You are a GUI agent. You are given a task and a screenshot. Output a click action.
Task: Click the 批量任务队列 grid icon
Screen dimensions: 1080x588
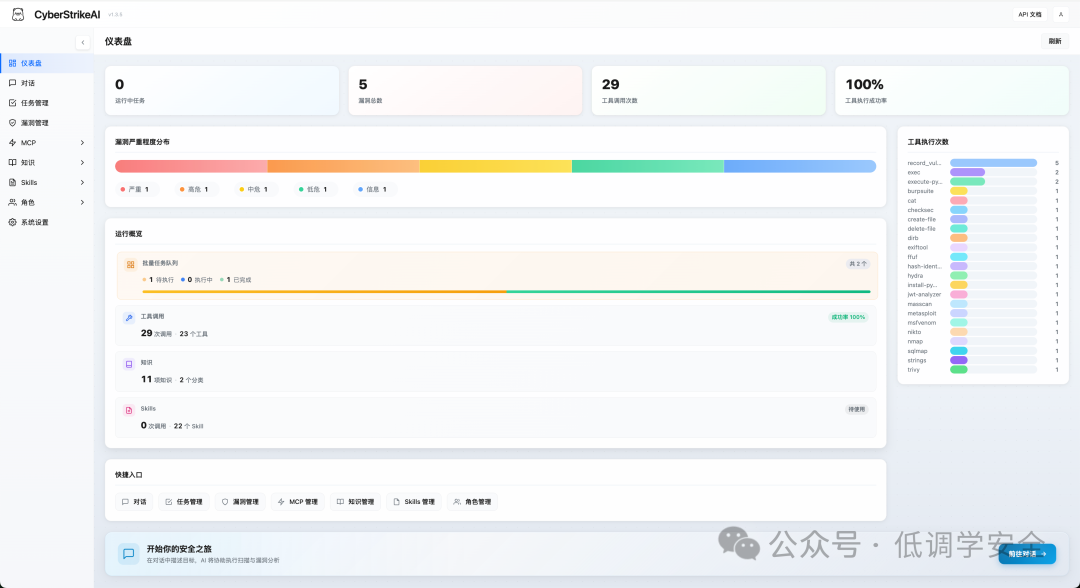click(x=130, y=264)
